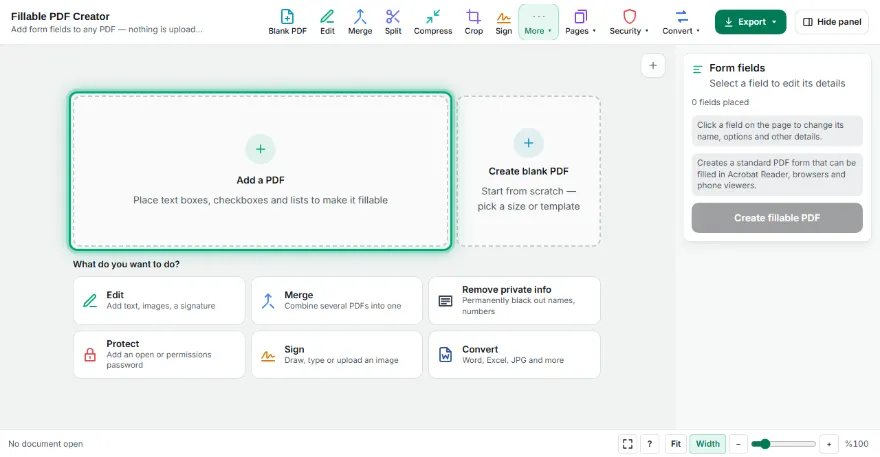Open the Sign quick action card
The height and width of the screenshot is (457, 880).
point(337,354)
